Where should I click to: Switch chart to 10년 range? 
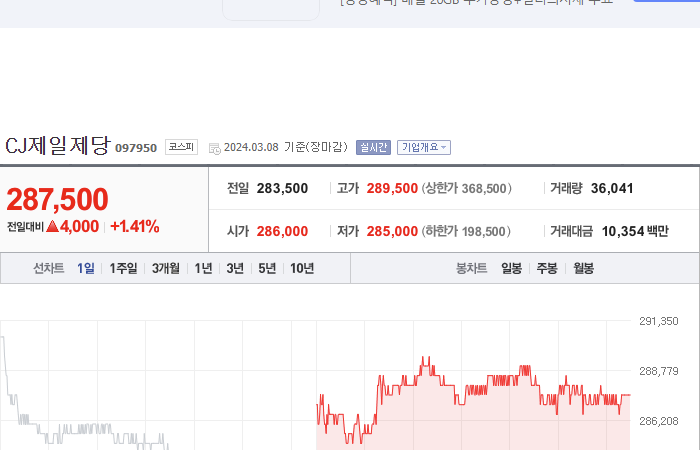pos(302,268)
